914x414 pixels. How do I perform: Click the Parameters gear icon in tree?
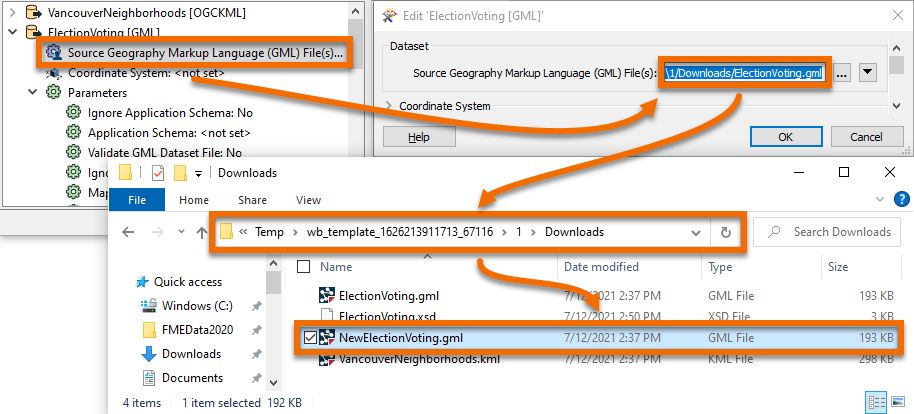54,93
